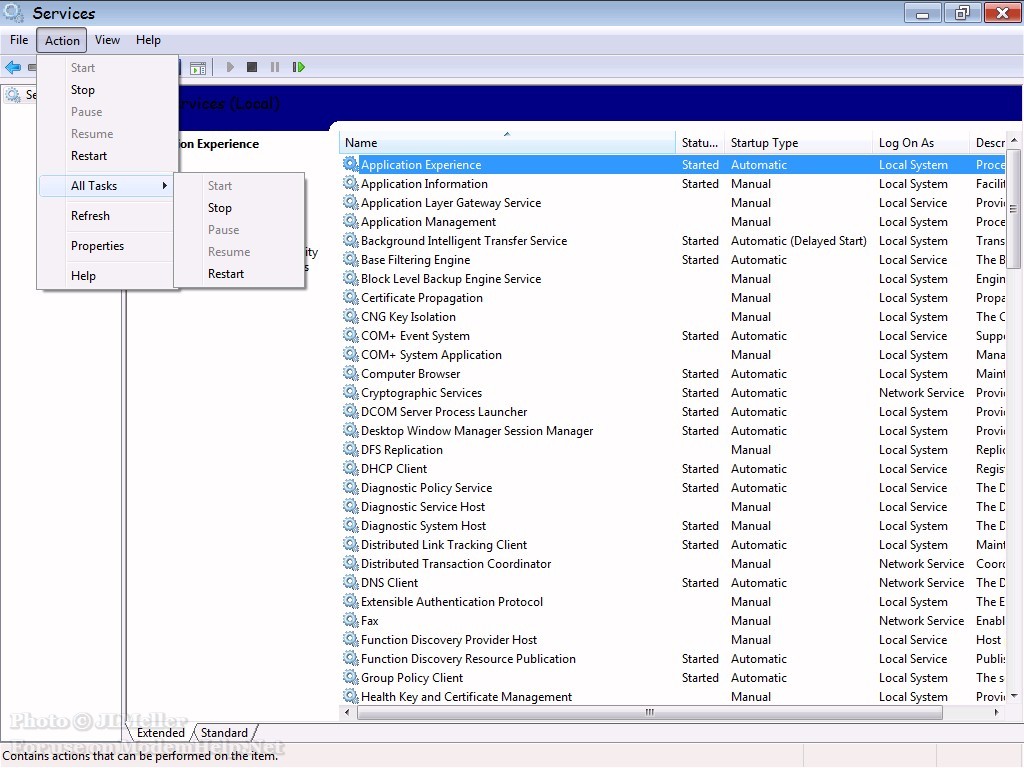Sort by the Name column header

(x=507, y=142)
